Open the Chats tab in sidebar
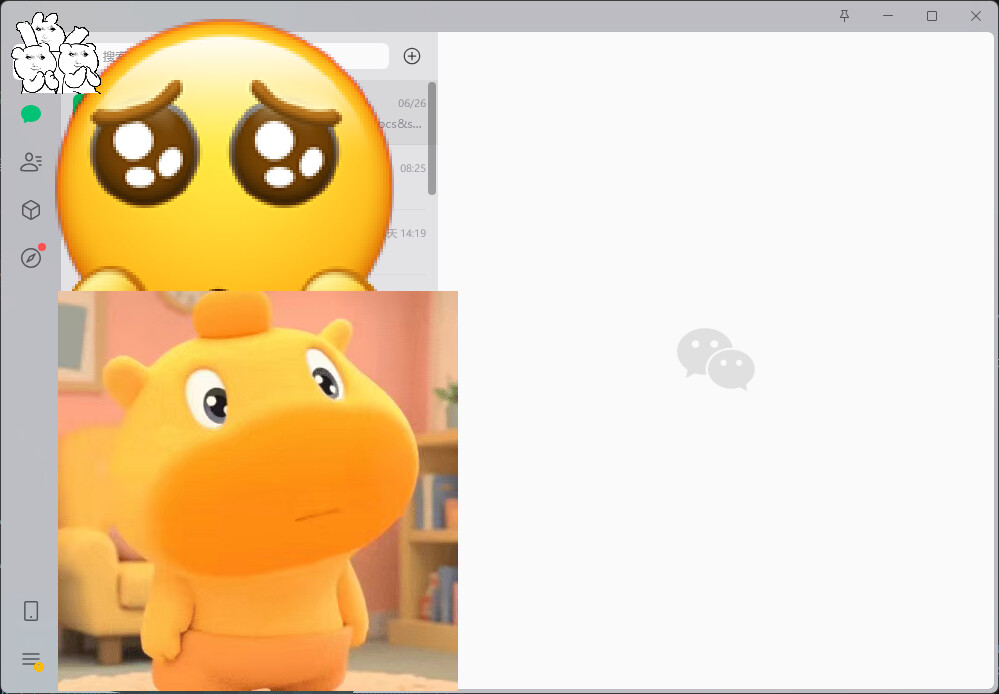Viewport: 999px width, 694px height. [x=31, y=114]
